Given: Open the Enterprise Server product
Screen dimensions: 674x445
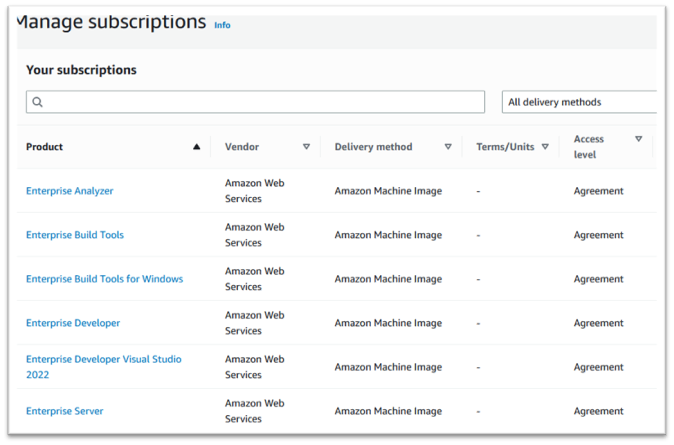Looking at the screenshot, I should tap(64, 411).
